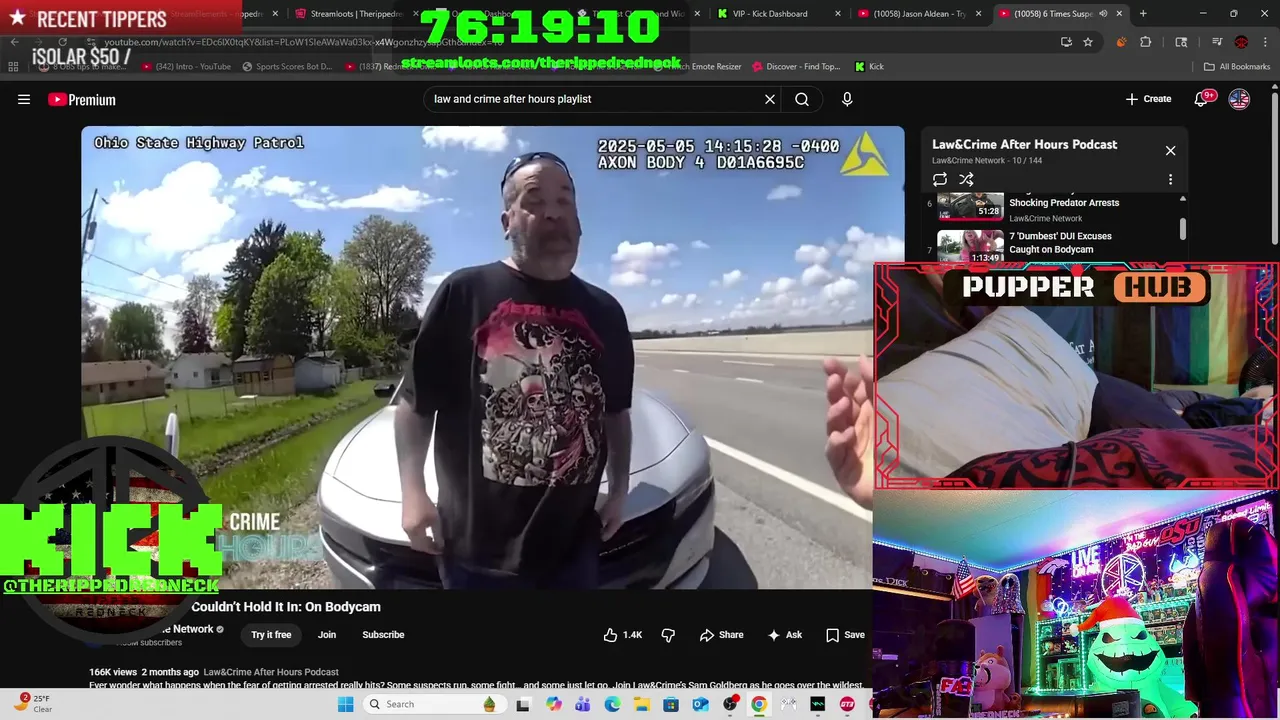Open the 'Sports Scores Bot D...' bookmark

pyautogui.click(x=287, y=67)
